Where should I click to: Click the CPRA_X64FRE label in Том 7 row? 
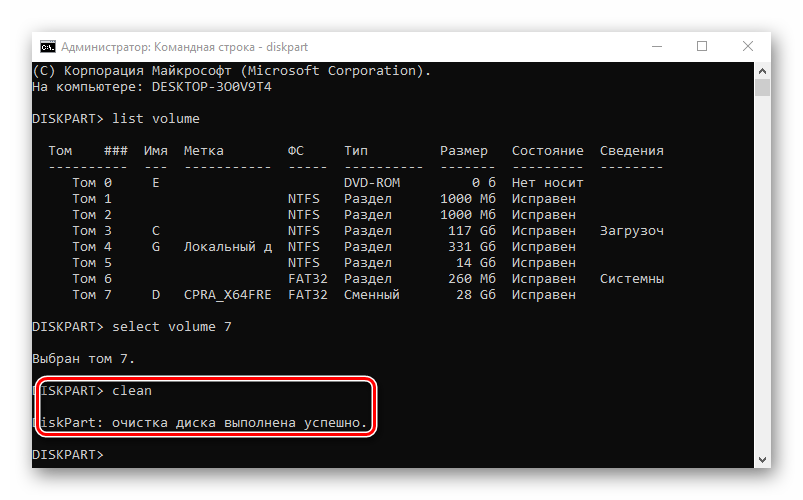click(x=227, y=295)
